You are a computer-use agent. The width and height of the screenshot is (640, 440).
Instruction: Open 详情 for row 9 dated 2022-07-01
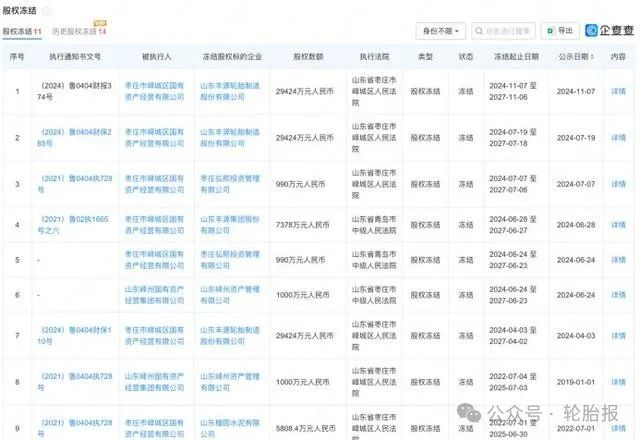click(x=618, y=429)
